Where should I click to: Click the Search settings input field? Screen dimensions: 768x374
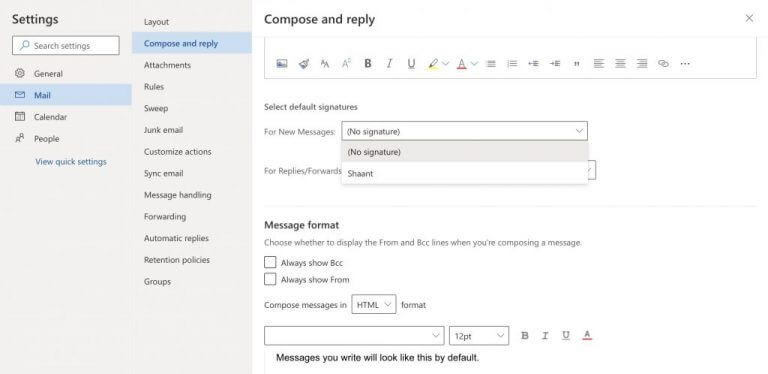[x=66, y=46]
